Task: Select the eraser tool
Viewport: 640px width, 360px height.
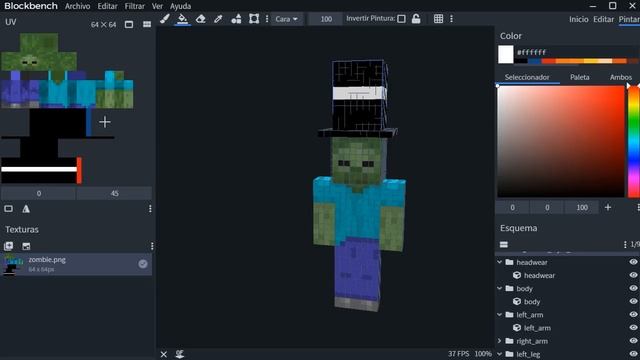Action: click(x=200, y=19)
